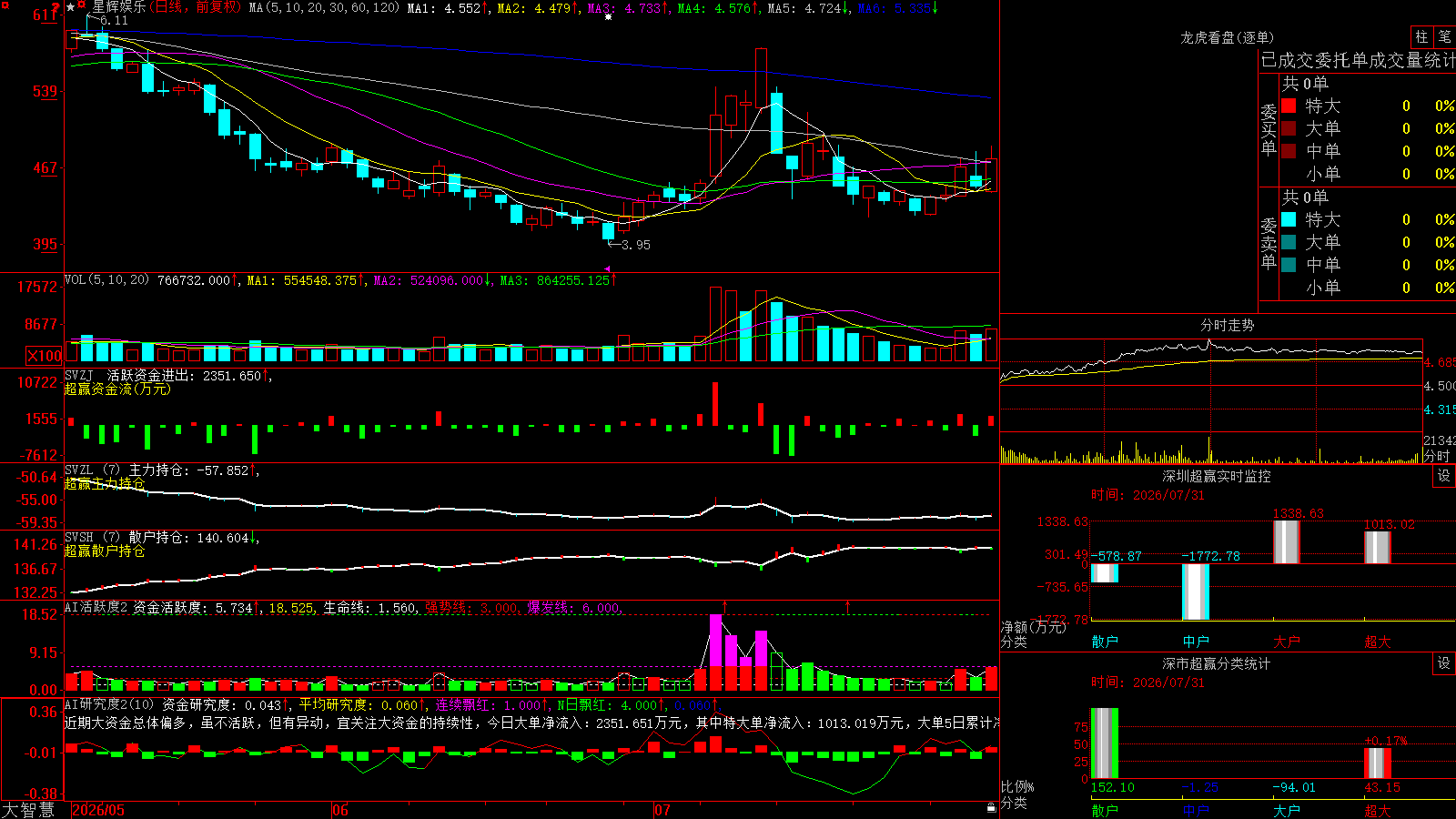Viewport: 1456px width, 819px height.
Task: Click the teal 中单 sell-order swatch
Action: pos(1289,265)
